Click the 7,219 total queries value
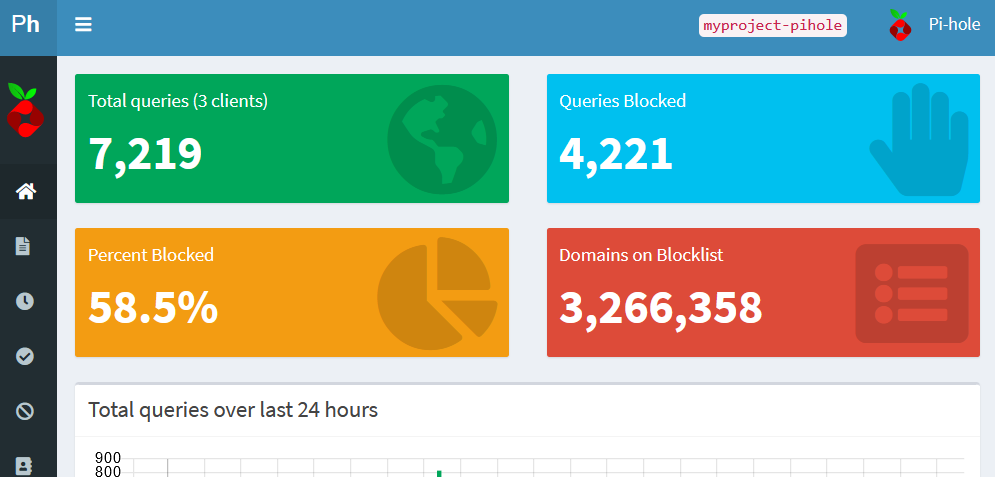The width and height of the screenshot is (995, 477). 145,154
